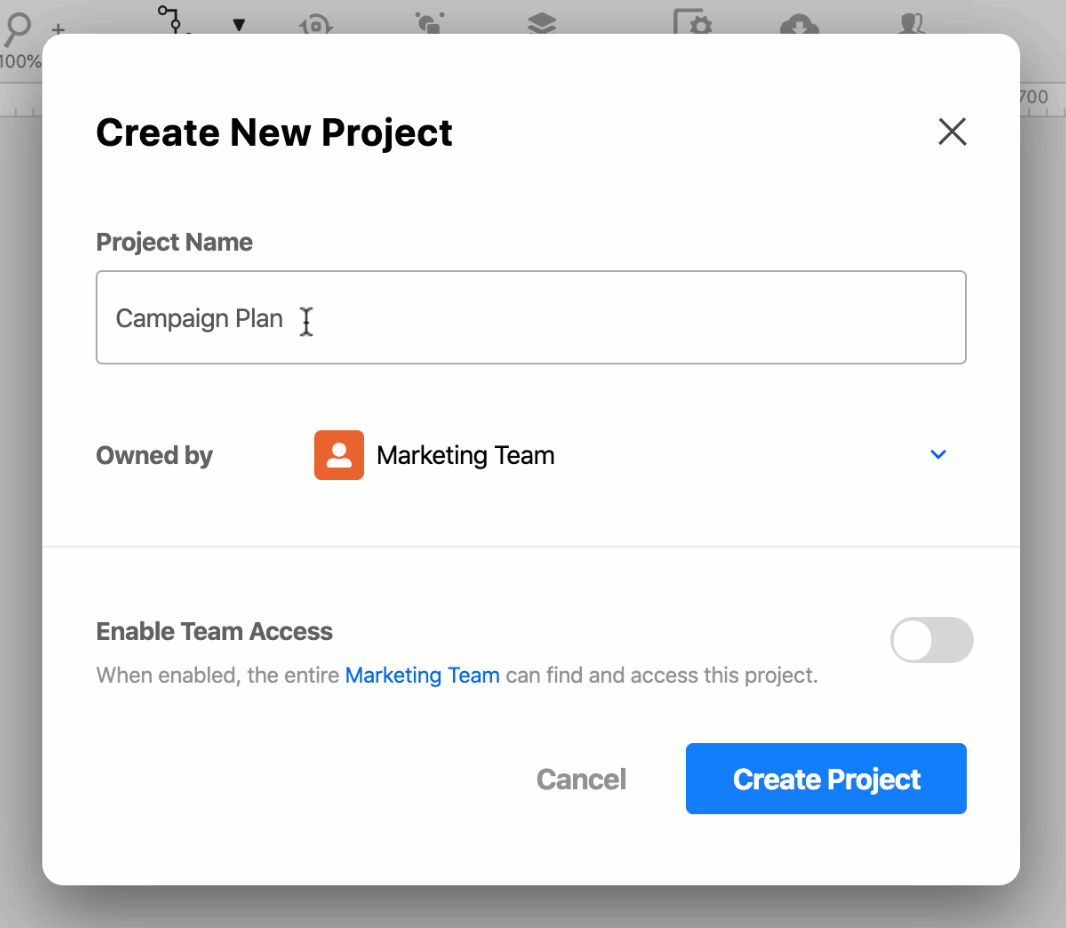Click the cloud upload icon

(799, 25)
